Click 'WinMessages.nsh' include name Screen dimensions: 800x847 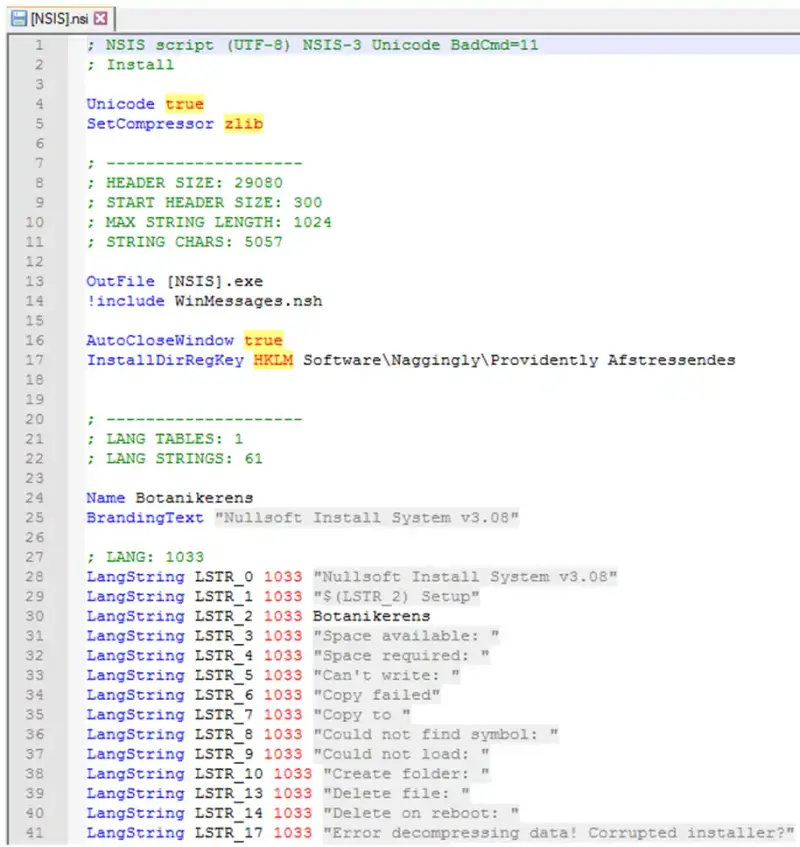(x=248, y=301)
